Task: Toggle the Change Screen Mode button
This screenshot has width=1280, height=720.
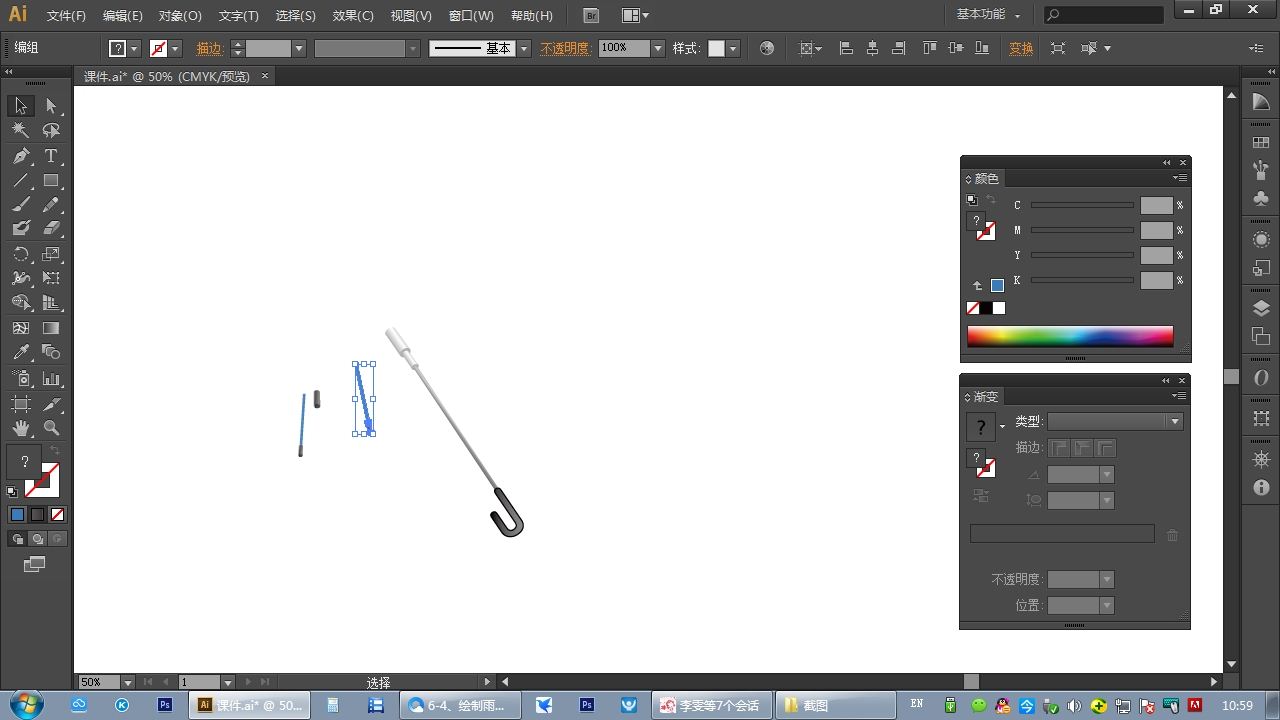Action: click(x=34, y=565)
